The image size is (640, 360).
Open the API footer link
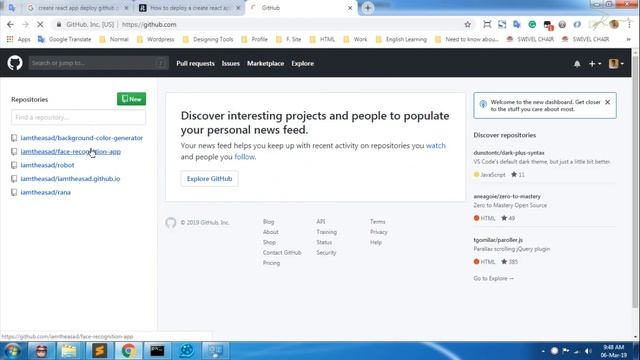click(320, 222)
